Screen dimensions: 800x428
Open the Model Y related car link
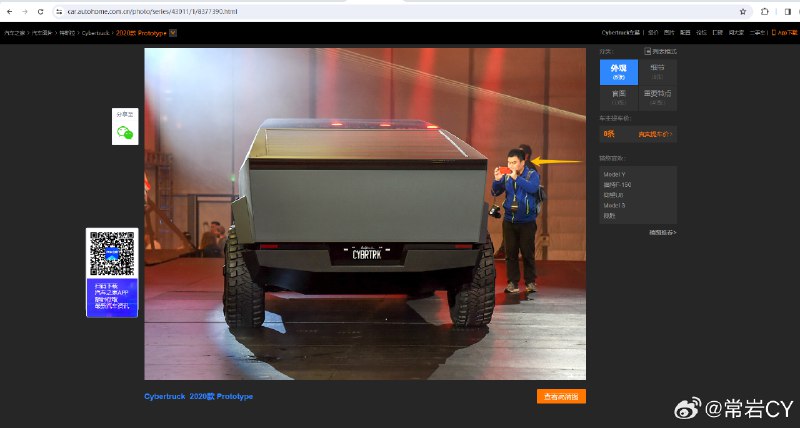click(x=614, y=174)
